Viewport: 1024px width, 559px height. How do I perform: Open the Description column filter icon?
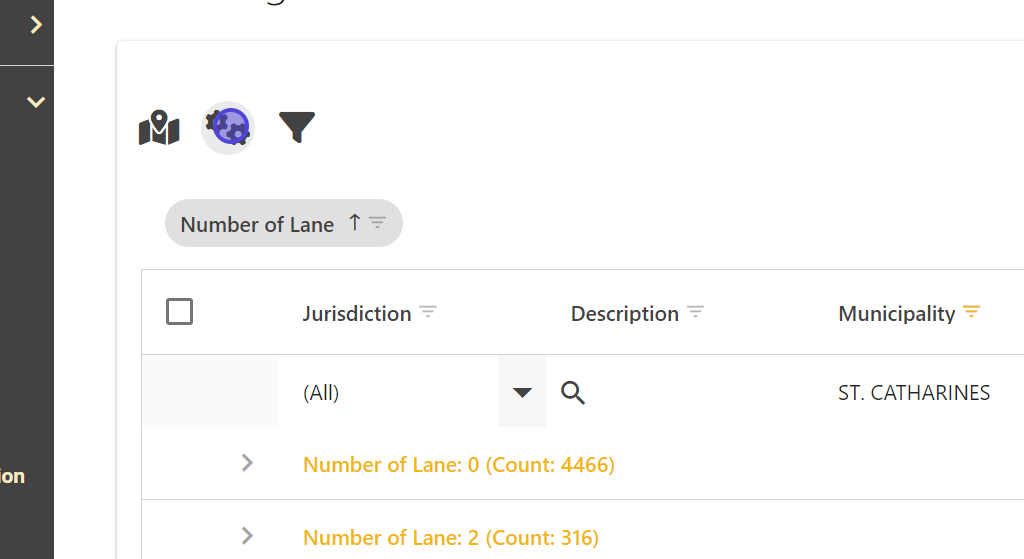(x=696, y=312)
